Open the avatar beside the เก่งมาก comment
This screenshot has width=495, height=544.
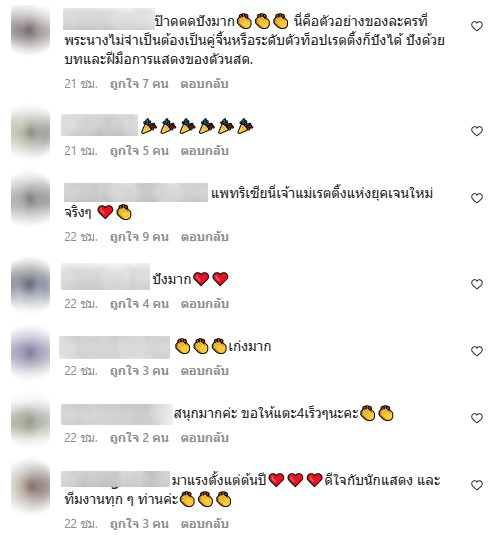click(x=31, y=352)
